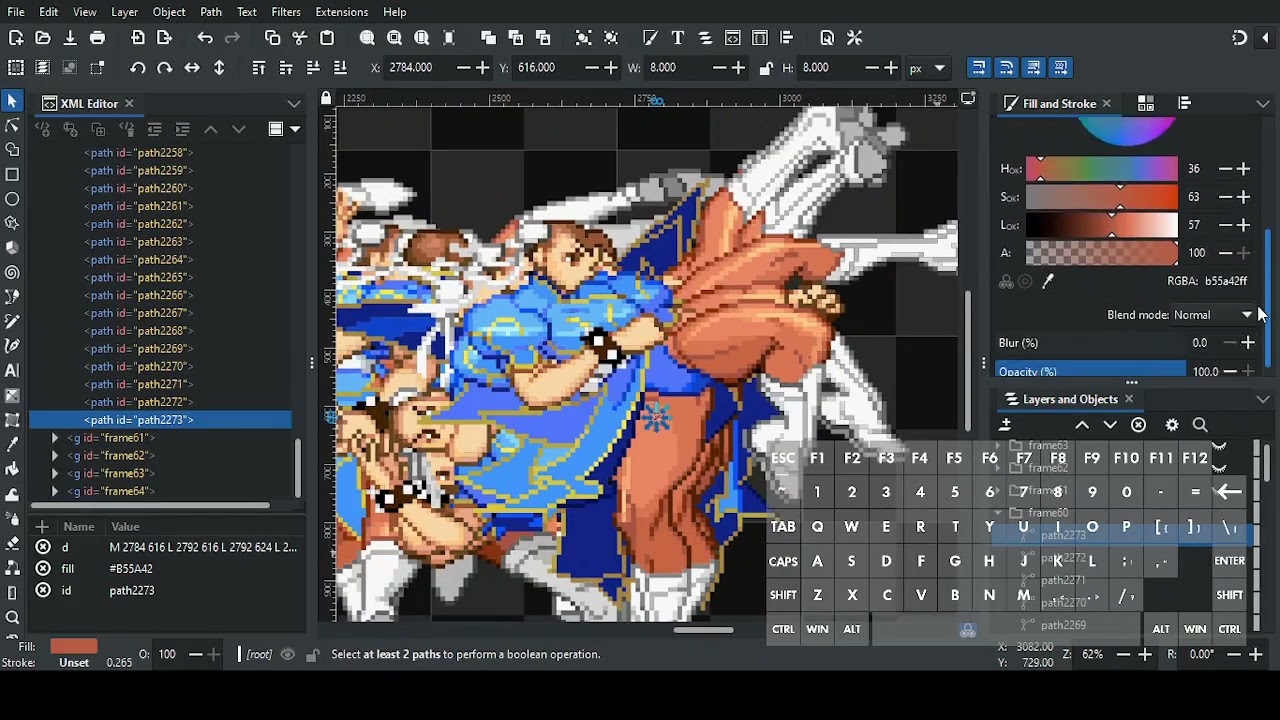Toggle the guides lock at canvas corner
1280x720 pixels.
point(326,98)
